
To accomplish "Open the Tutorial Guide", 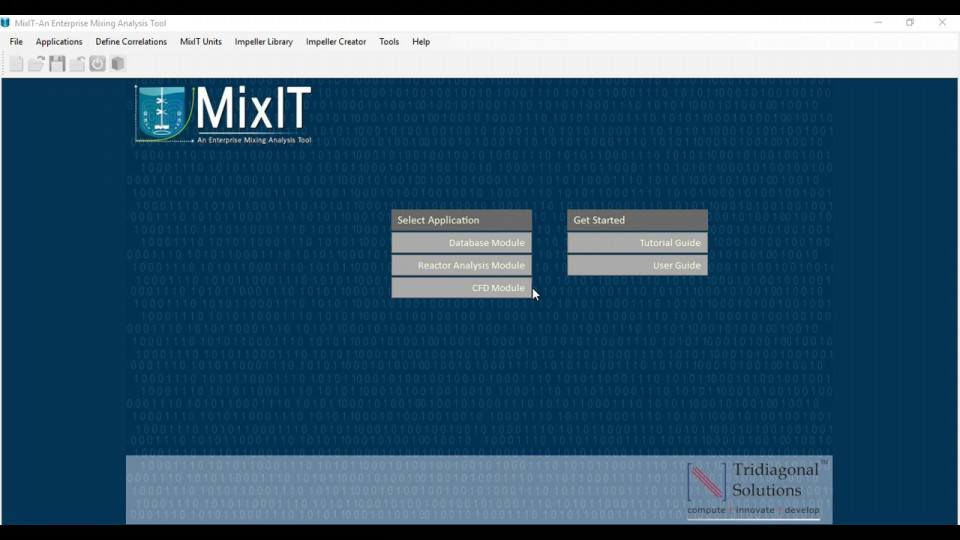I will (x=637, y=243).
